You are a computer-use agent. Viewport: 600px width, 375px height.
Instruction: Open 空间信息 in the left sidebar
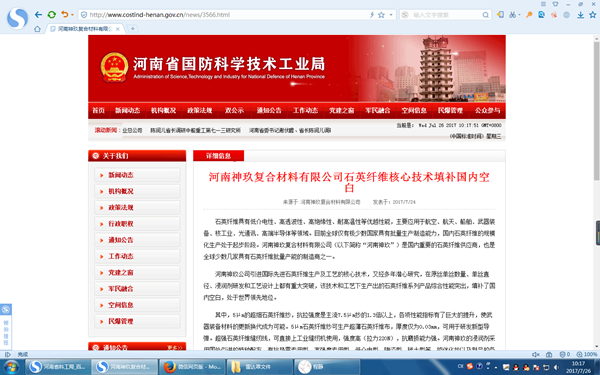pos(137,305)
